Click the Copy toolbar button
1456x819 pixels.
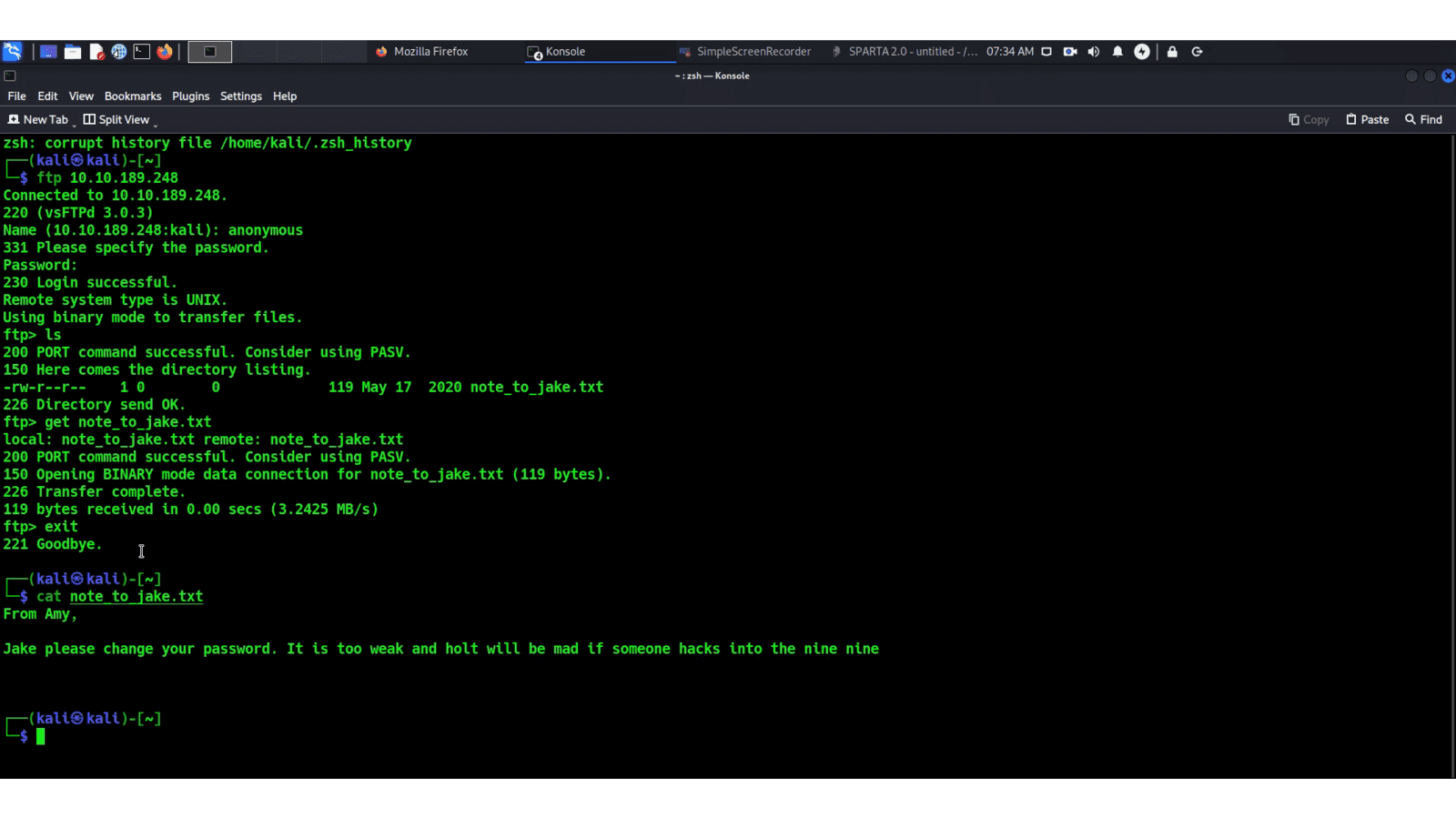click(1309, 120)
